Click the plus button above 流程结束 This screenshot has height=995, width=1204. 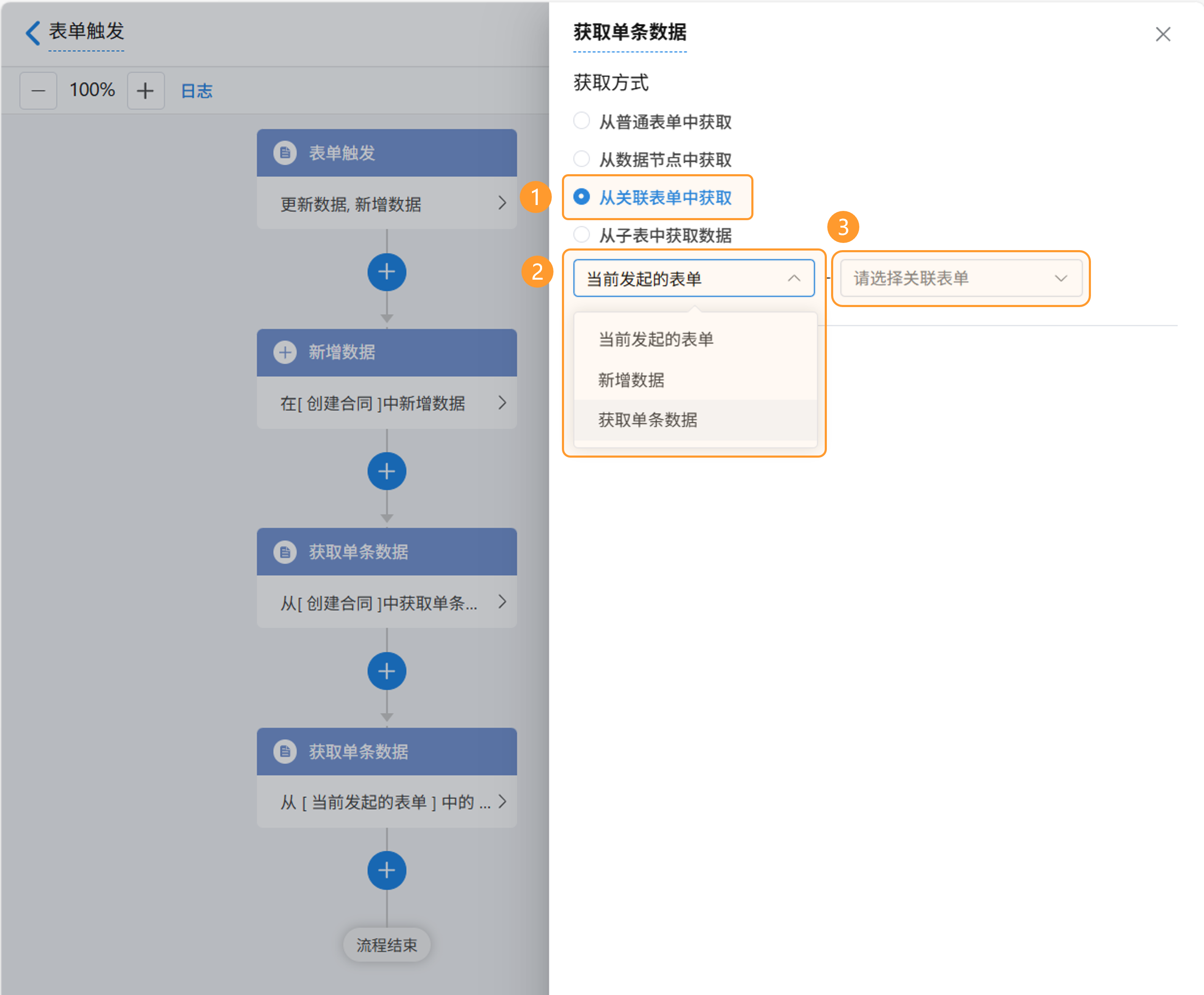386,870
